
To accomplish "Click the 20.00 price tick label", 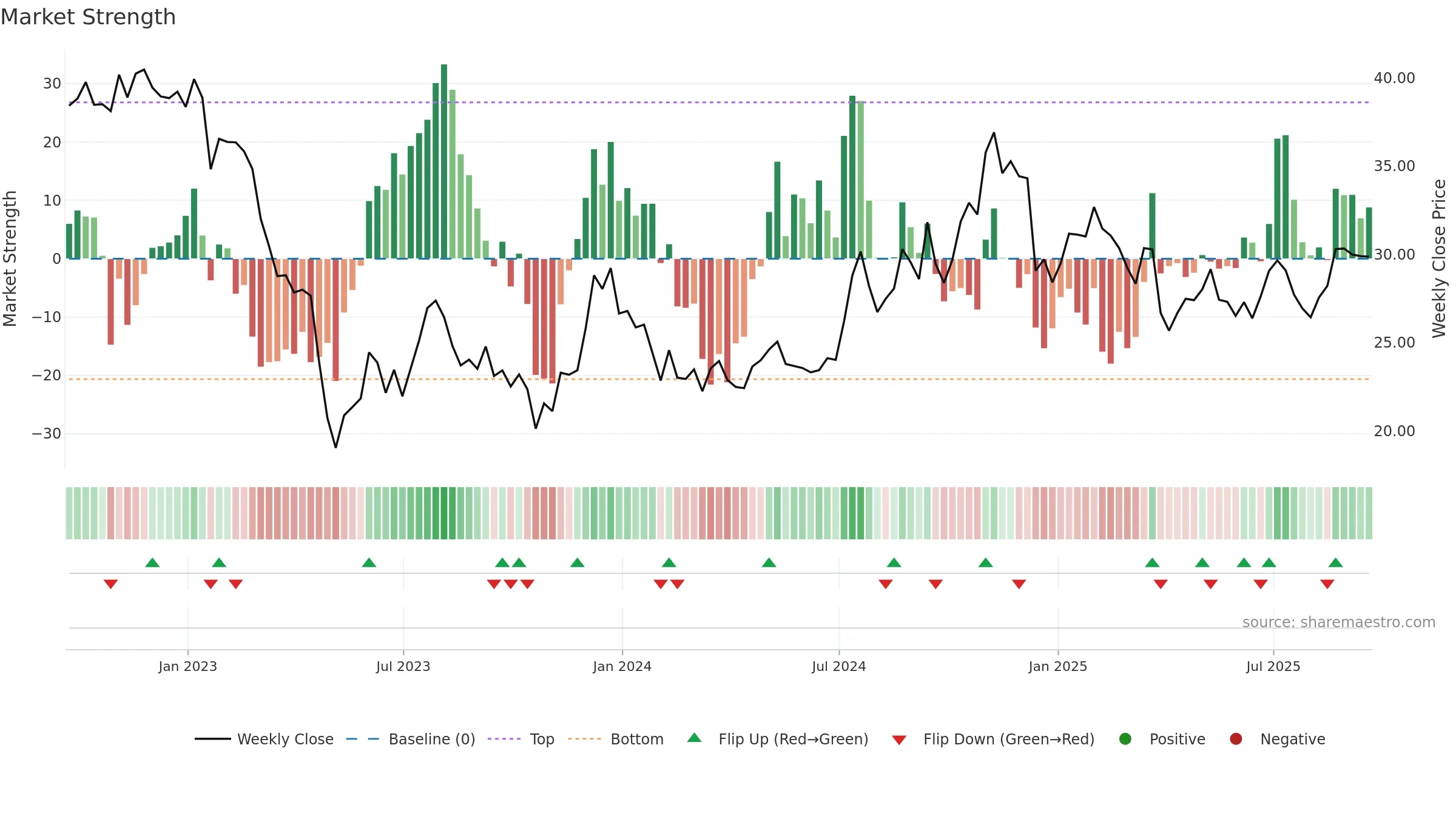I will pyautogui.click(x=1394, y=431).
